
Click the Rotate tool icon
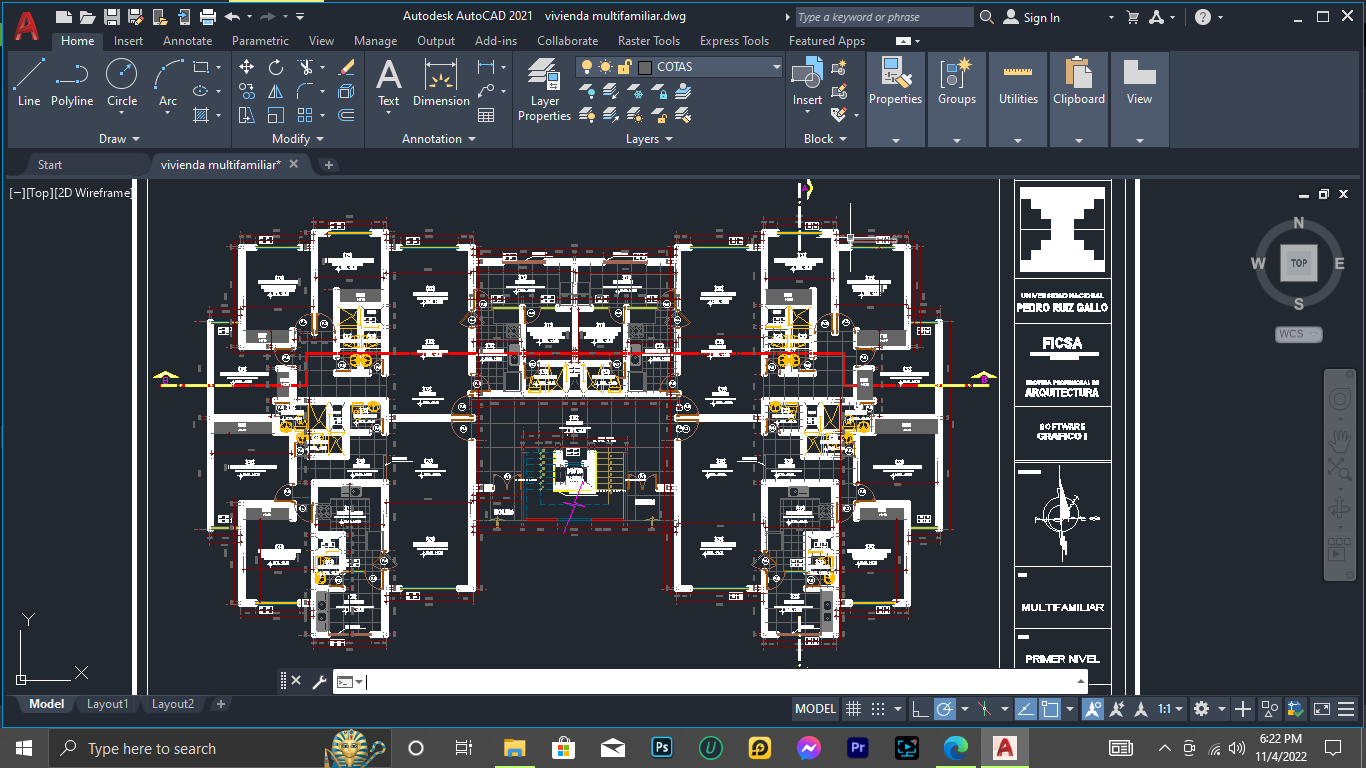click(x=276, y=67)
